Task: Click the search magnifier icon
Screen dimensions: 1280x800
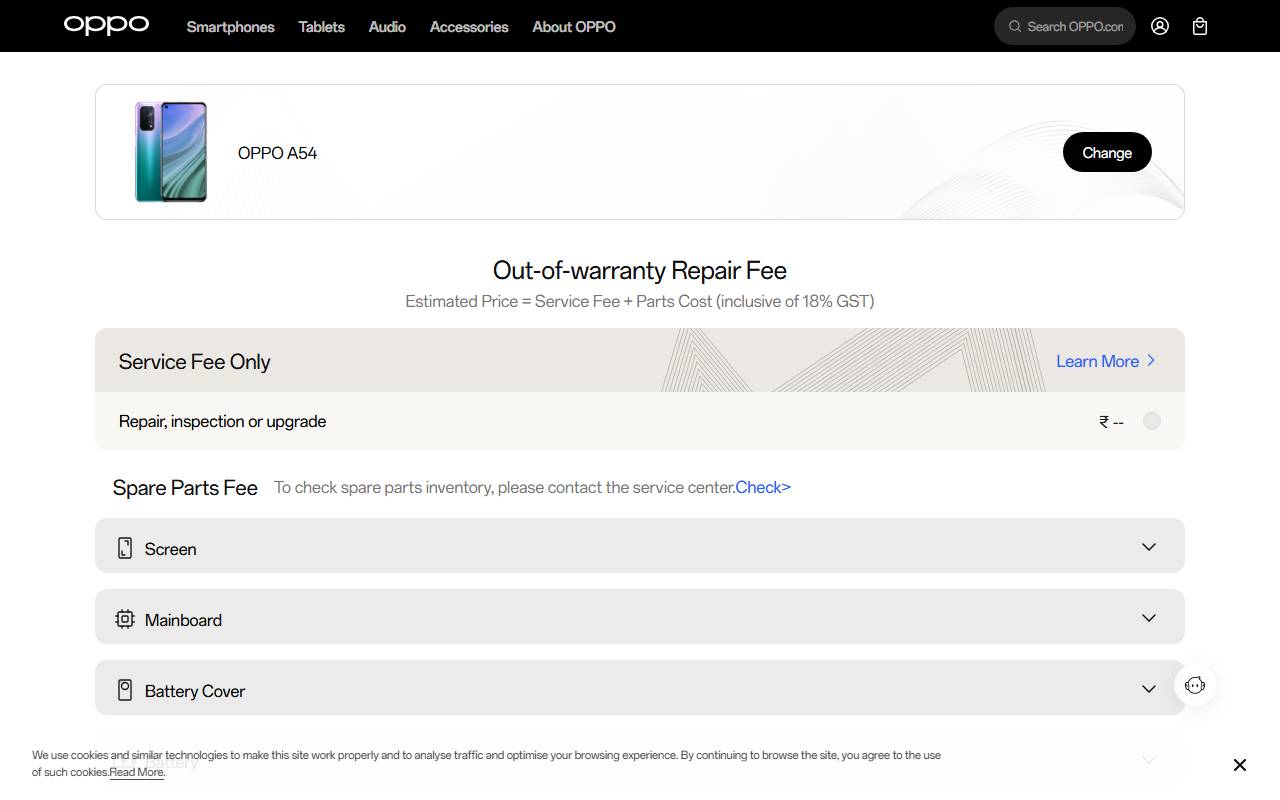Action: 1015,26
